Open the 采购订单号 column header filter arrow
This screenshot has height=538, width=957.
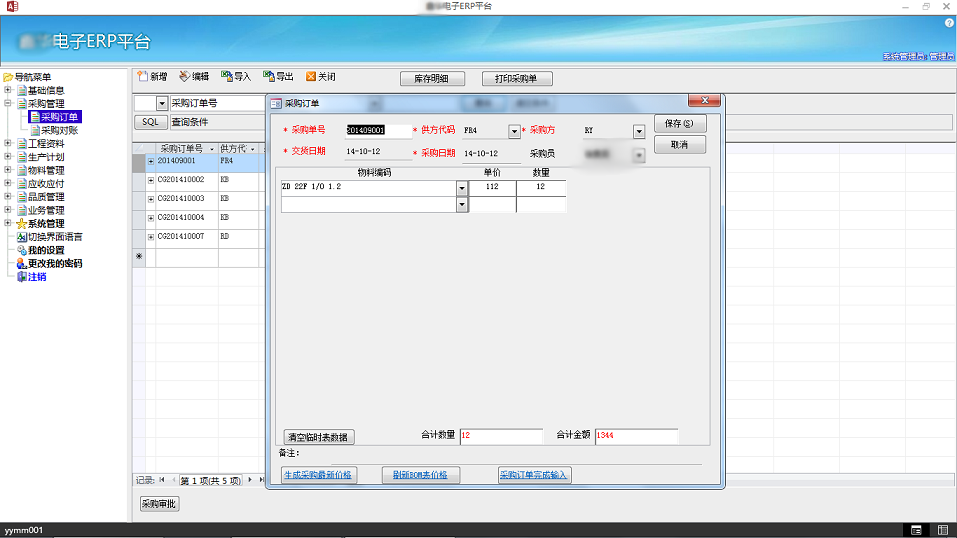pyautogui.click(x=212, y=149)
